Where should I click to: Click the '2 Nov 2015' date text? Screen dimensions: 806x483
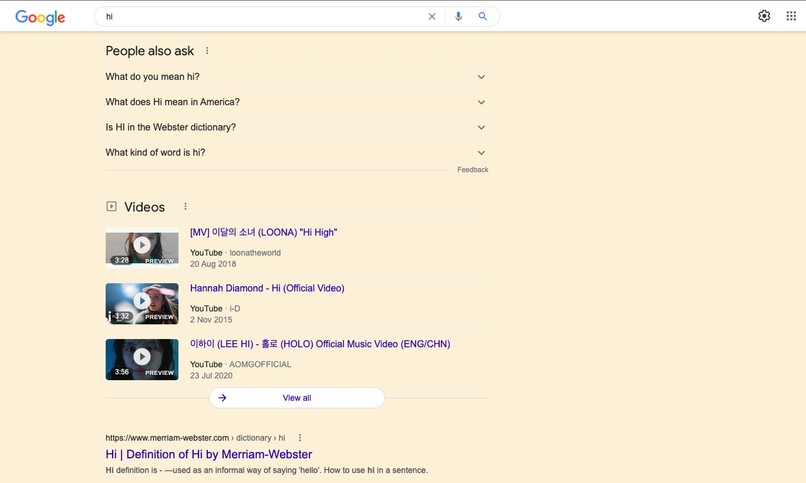tap(211, 320)
